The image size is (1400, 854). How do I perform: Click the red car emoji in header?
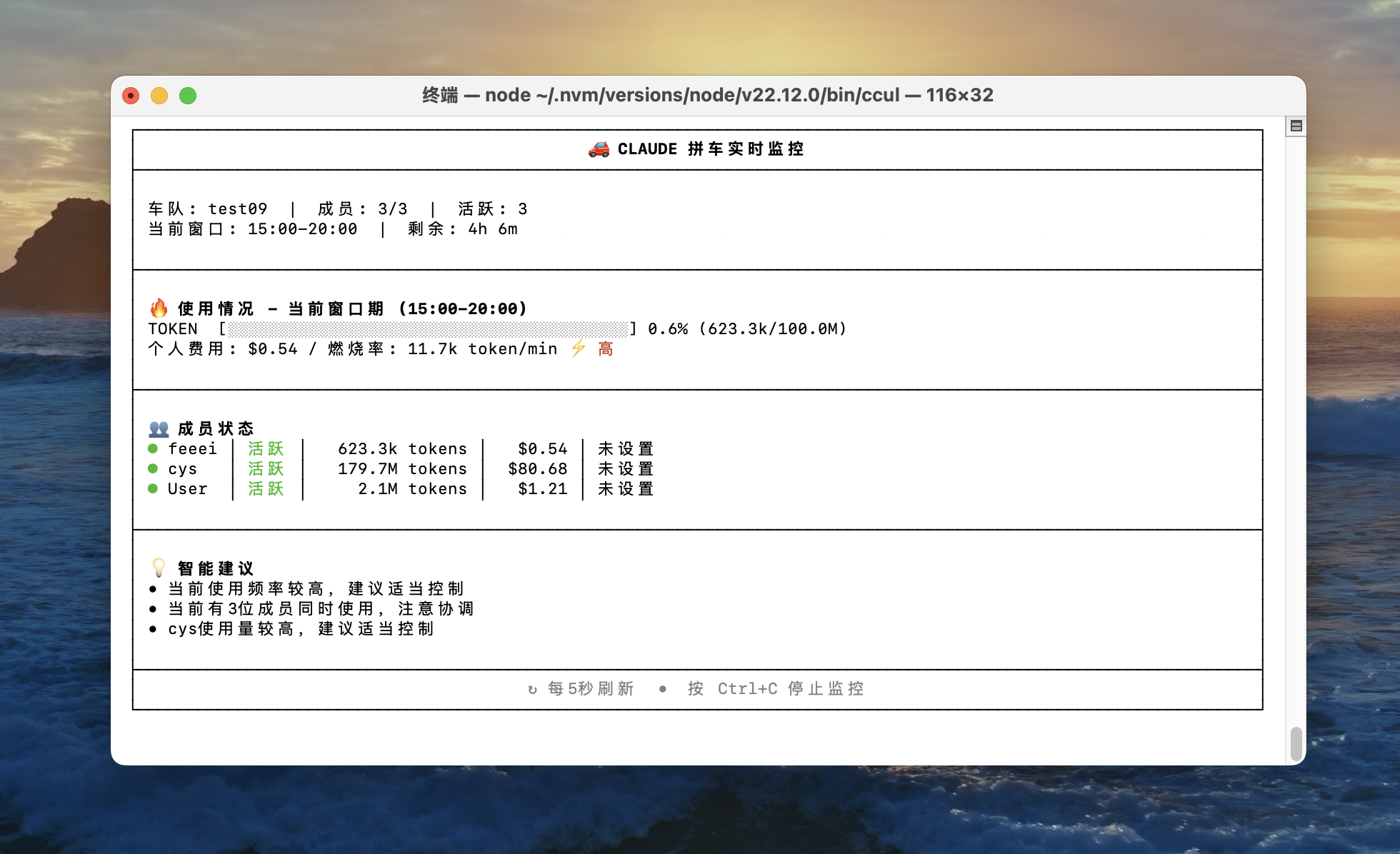pyautogui.click(x=599, y=149)
